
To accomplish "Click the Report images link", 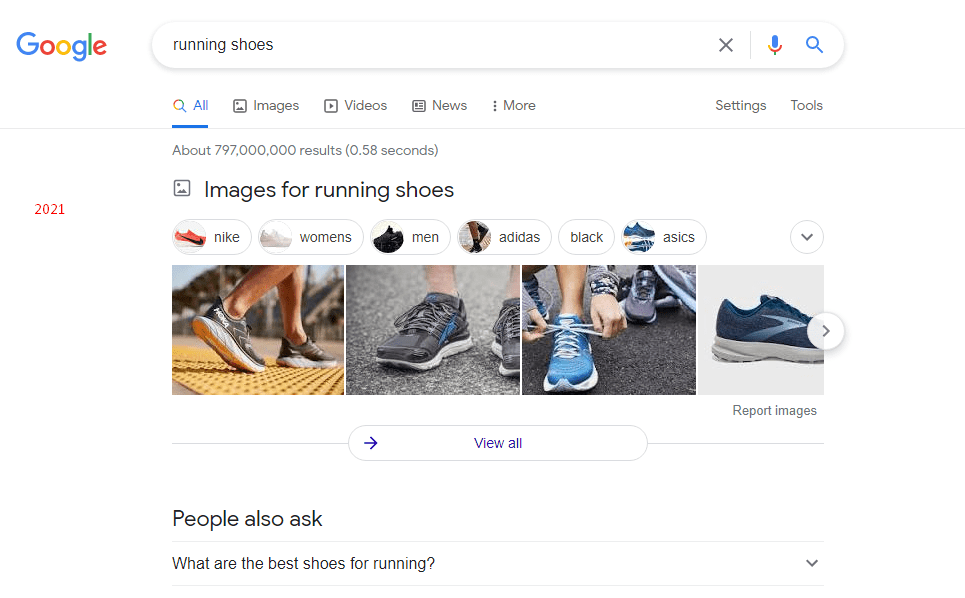I will pos(774,411).
